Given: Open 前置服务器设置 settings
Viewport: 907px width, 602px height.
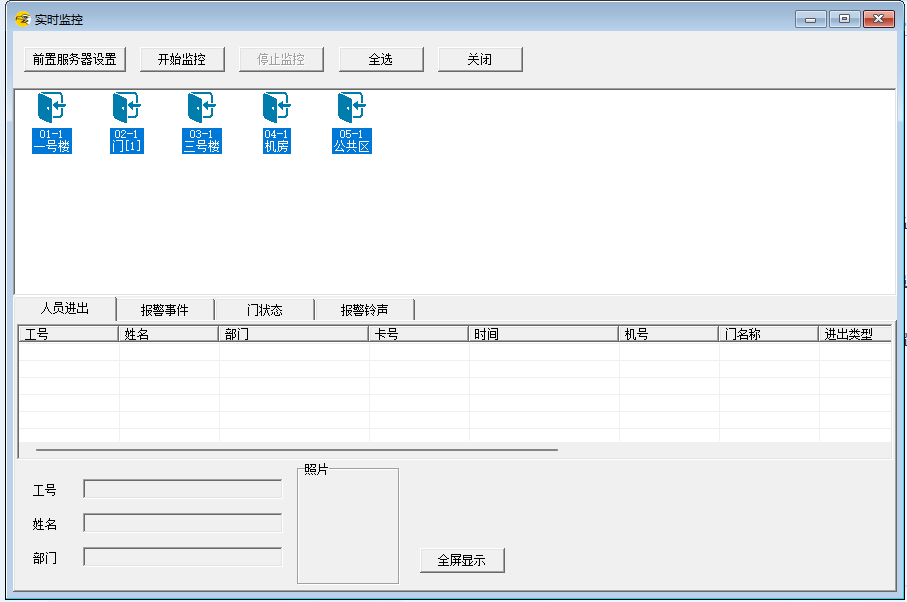Looking at the screenshot, I should (x=75, y=60).
